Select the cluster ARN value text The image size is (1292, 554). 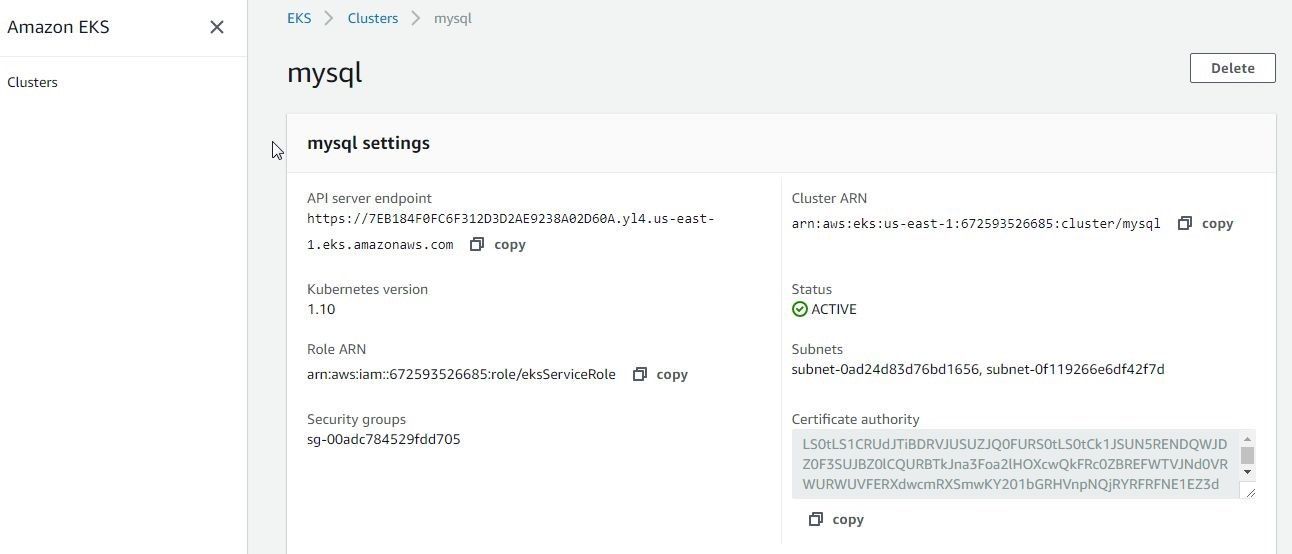coord(976,223)
